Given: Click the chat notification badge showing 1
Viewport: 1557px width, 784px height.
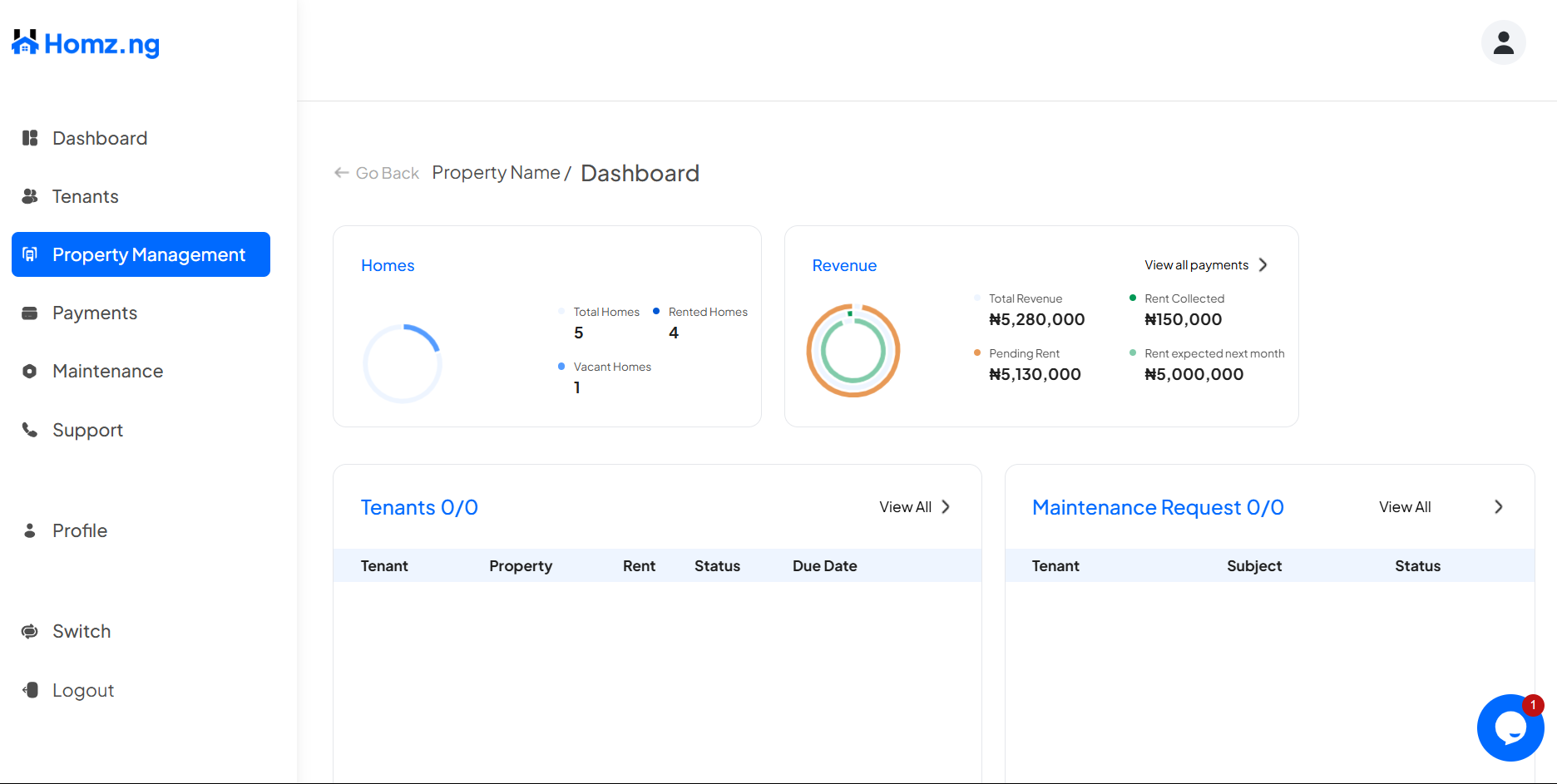Looking at the screenshot, I should (x=1533, y=705).
